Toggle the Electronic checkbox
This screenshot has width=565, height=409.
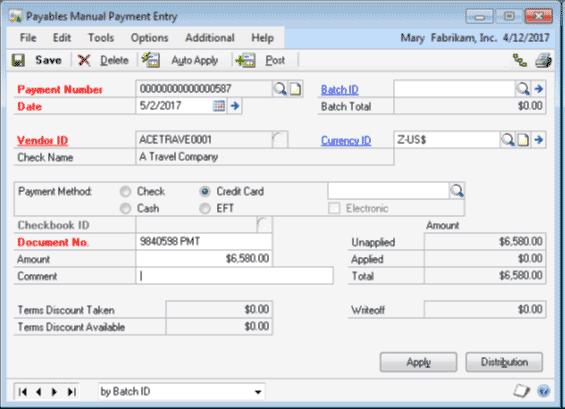[x=334, y=208]
